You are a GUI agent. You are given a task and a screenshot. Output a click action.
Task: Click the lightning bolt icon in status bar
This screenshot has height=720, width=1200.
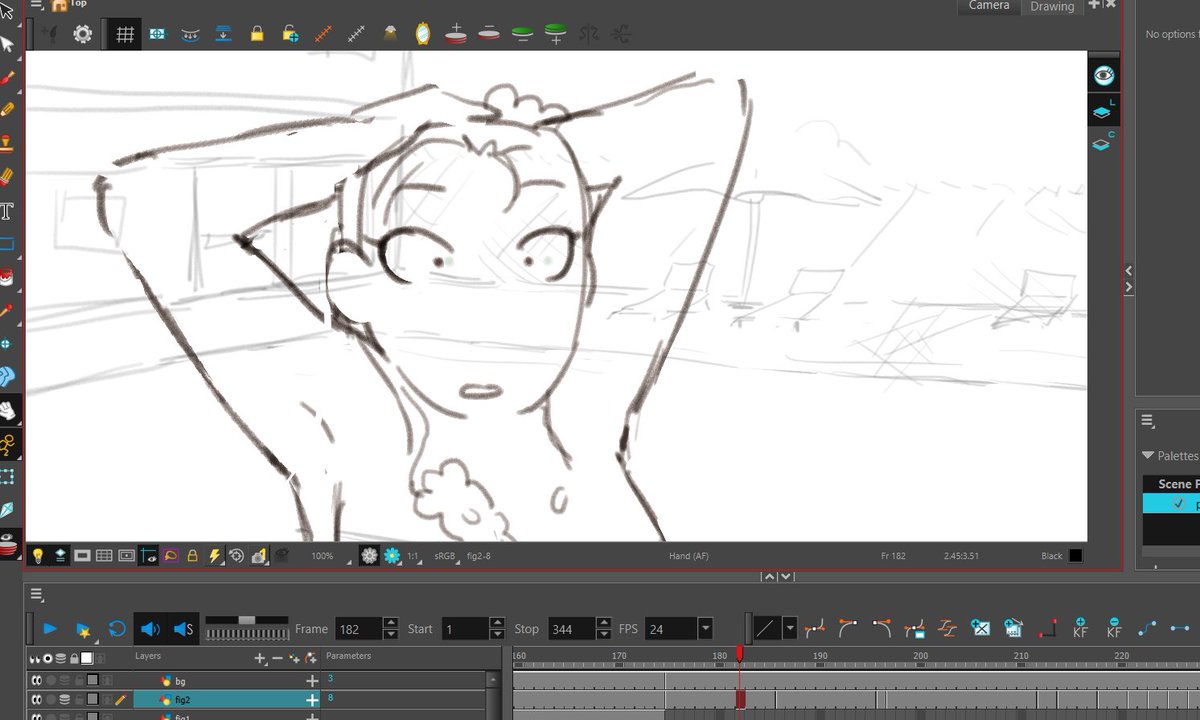(215, 556)
